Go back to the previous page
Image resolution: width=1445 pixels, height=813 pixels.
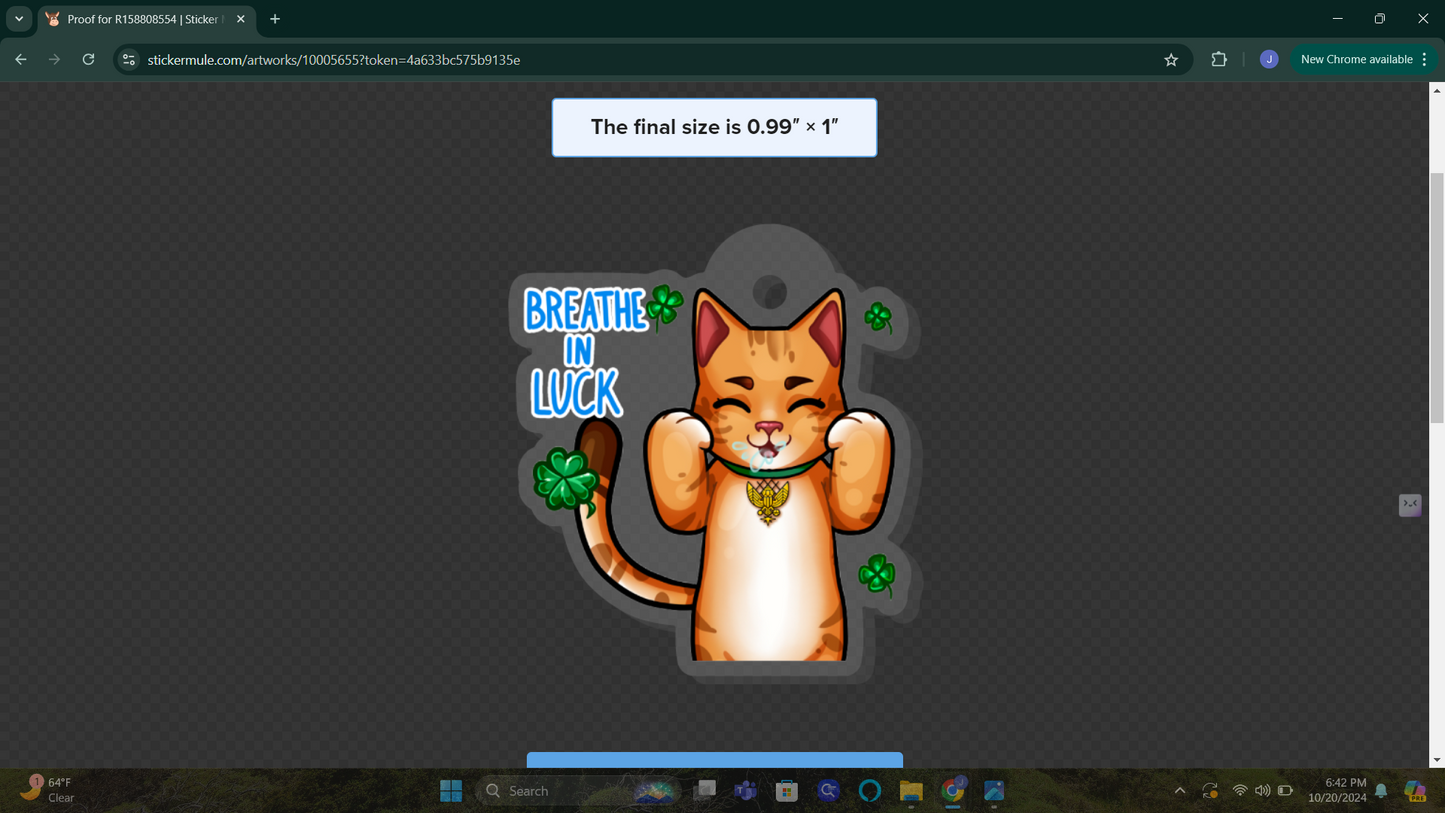[x=21, y=60]
